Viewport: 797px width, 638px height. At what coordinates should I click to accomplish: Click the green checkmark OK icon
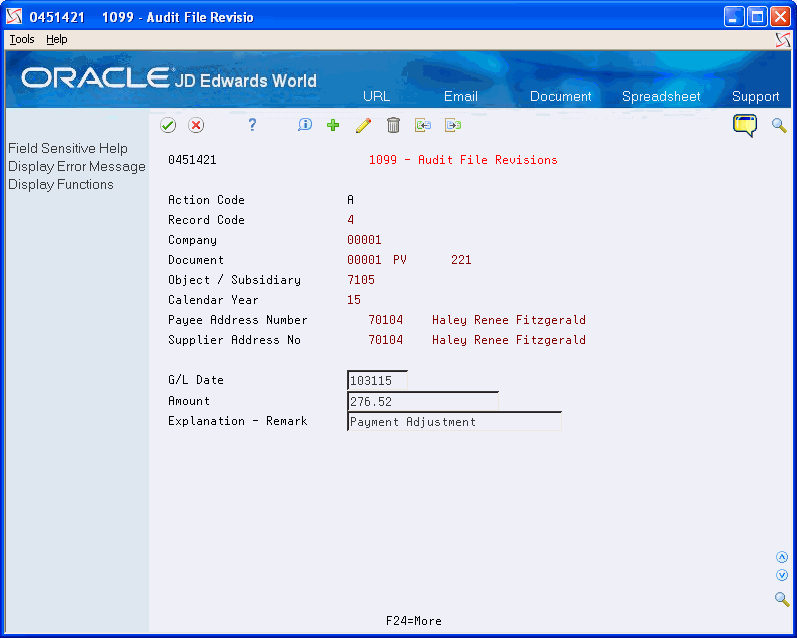click(168, 125)
